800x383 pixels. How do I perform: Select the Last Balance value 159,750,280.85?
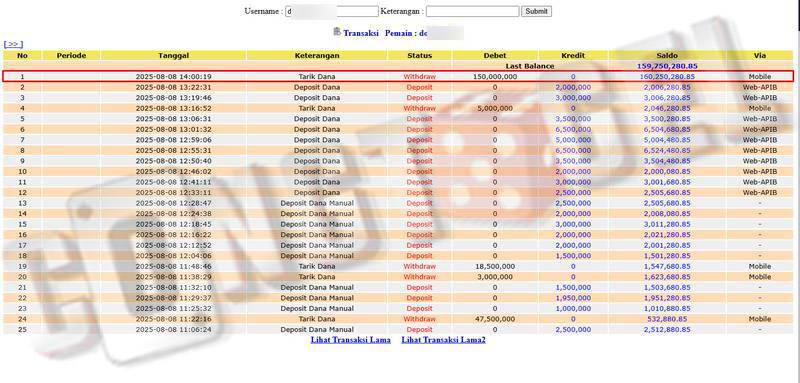click(667, 66)
